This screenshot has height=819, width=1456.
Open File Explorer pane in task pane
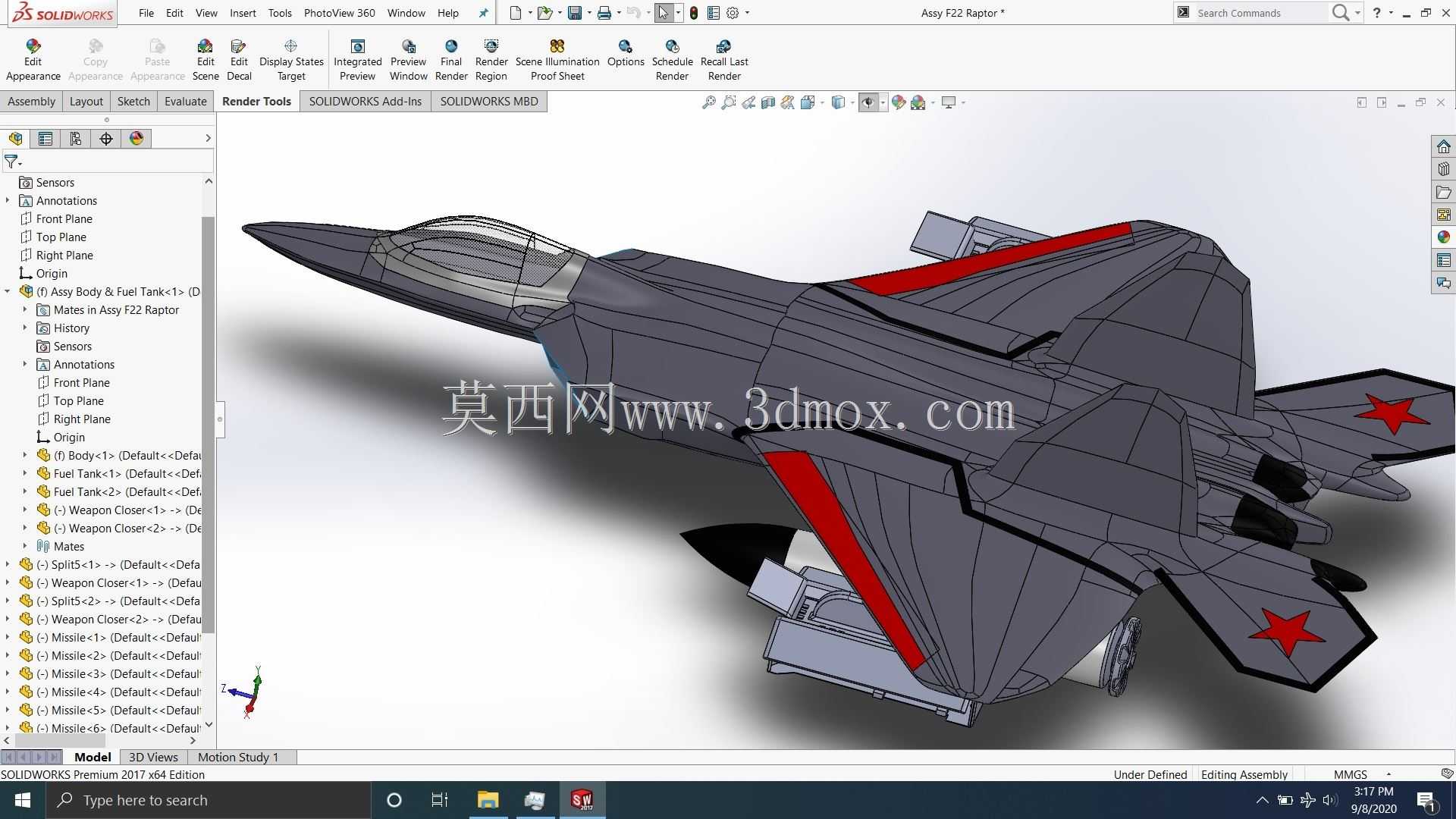coord(1444,192)
